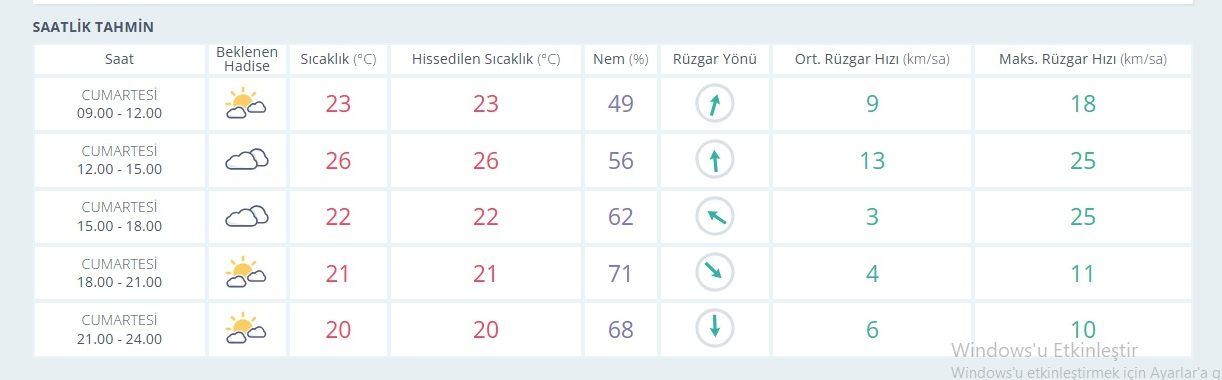Click the wind direction arrow for 09.00 - 12.00

(x=715, y=104)
